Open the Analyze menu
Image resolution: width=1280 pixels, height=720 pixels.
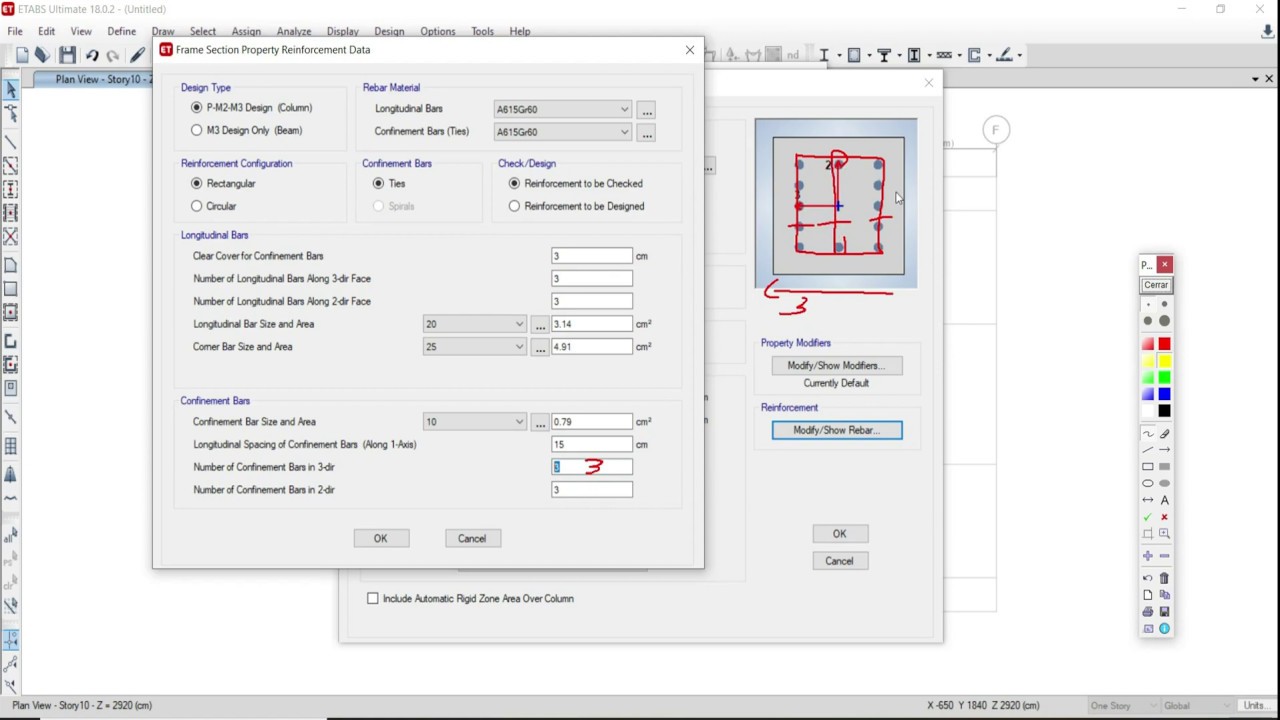pyautogui.click(x=293, y=31)
